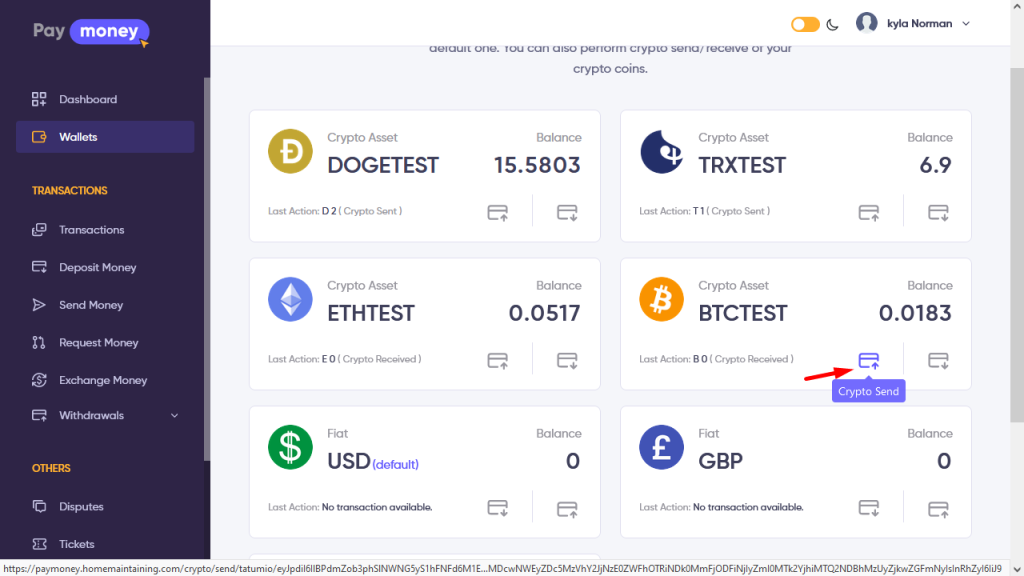Image resolution: width=1024 pixels, height=576 pixels.
Task: Receive crypto into the ETHTEST wallet
Action: pyautogui.click(x=567, y=360)
